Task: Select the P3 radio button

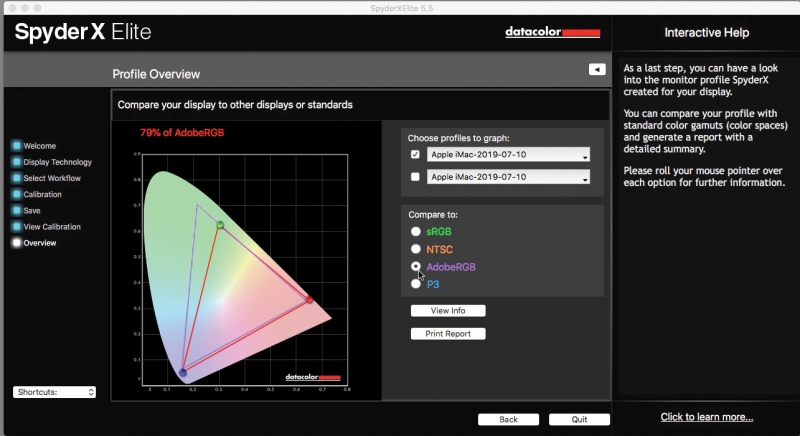Action: click(x=416, y=284)
